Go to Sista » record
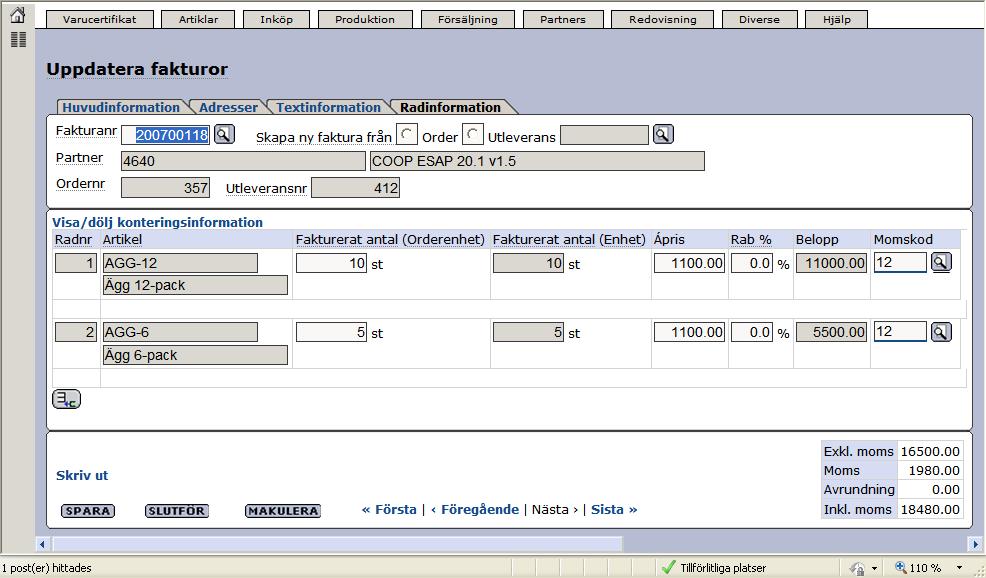The width and height of the screenshot is (986, 578). (614, 509)
